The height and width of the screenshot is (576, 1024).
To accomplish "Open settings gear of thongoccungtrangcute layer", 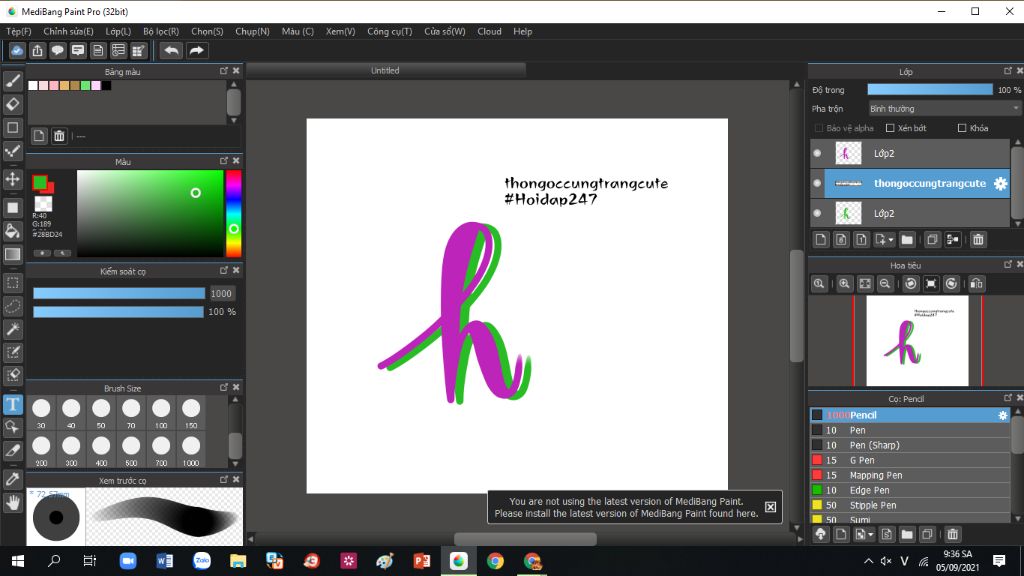I will 1000,184.
